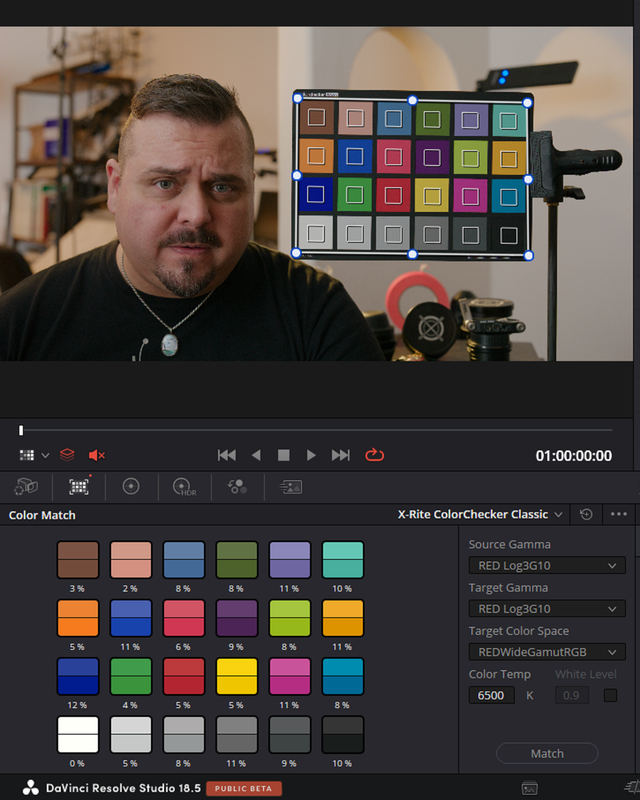
Task: Click the 01:00:00:00 timecode display
Action: click(x=574, y=456)
